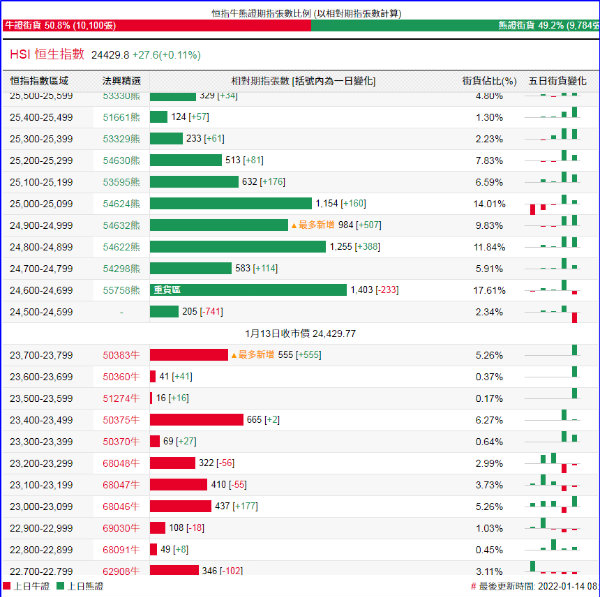Click the 法興精選 column header

[121, 81]
